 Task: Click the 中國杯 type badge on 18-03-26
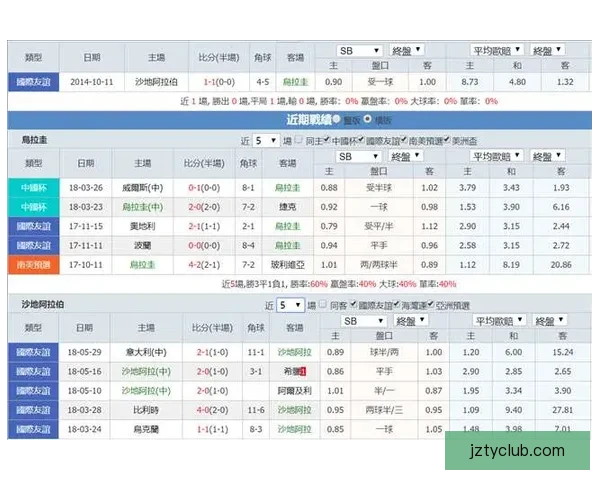pos(34,188)
